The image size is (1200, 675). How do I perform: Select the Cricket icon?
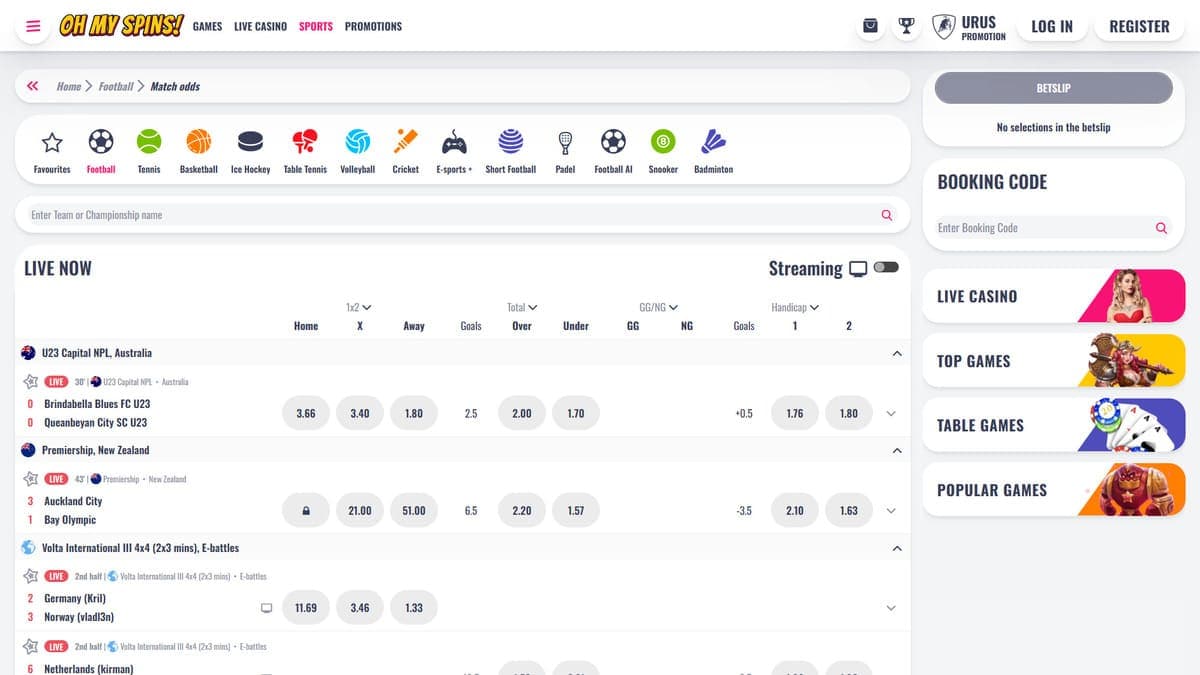(x=406, y=142)
